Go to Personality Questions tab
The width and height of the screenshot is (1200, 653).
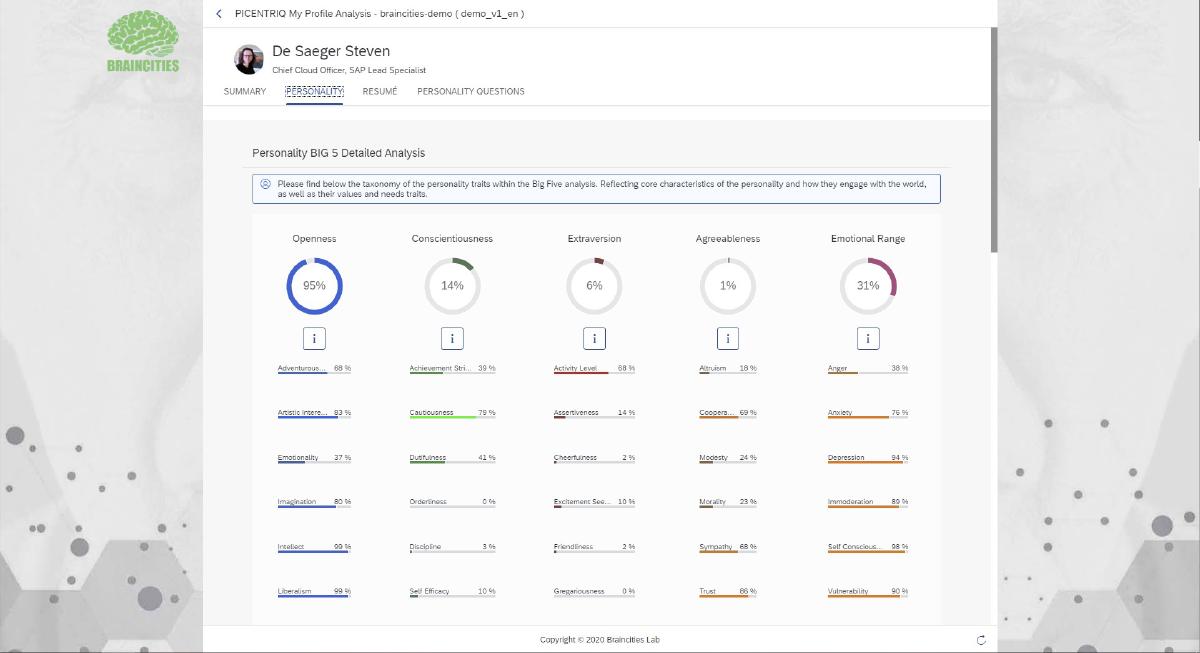point(470,92)
